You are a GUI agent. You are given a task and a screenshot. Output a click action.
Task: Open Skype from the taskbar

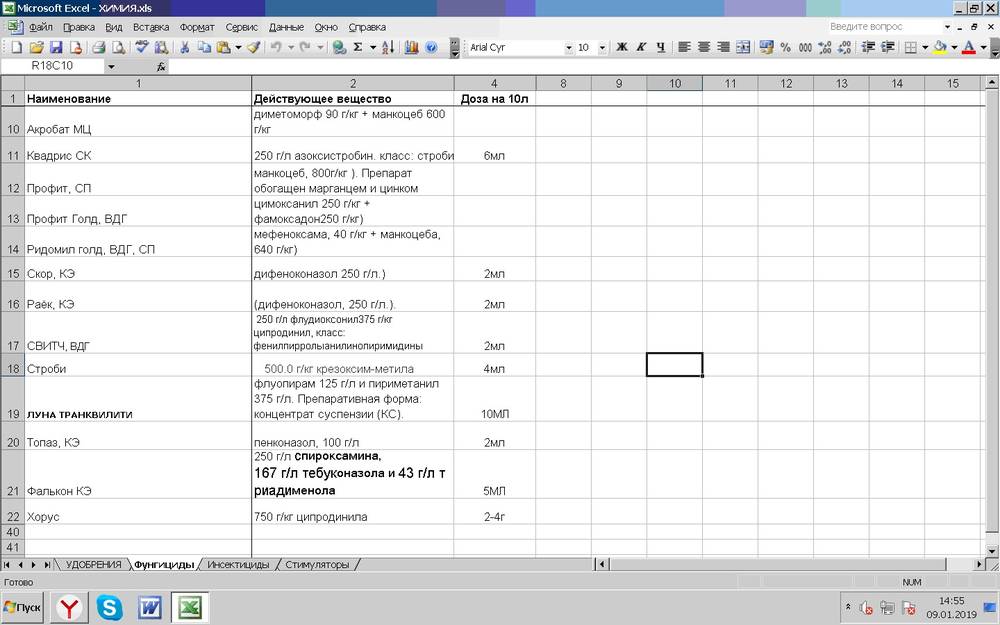[109, 608]
